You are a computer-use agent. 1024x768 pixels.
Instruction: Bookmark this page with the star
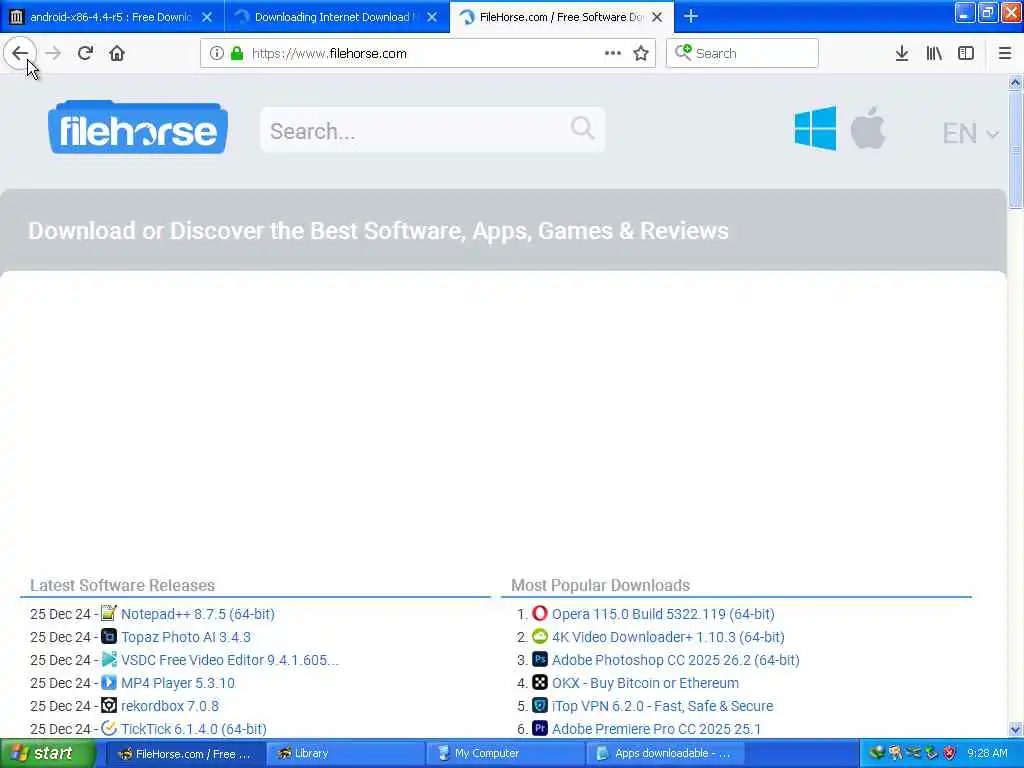(x=641, y=54)
